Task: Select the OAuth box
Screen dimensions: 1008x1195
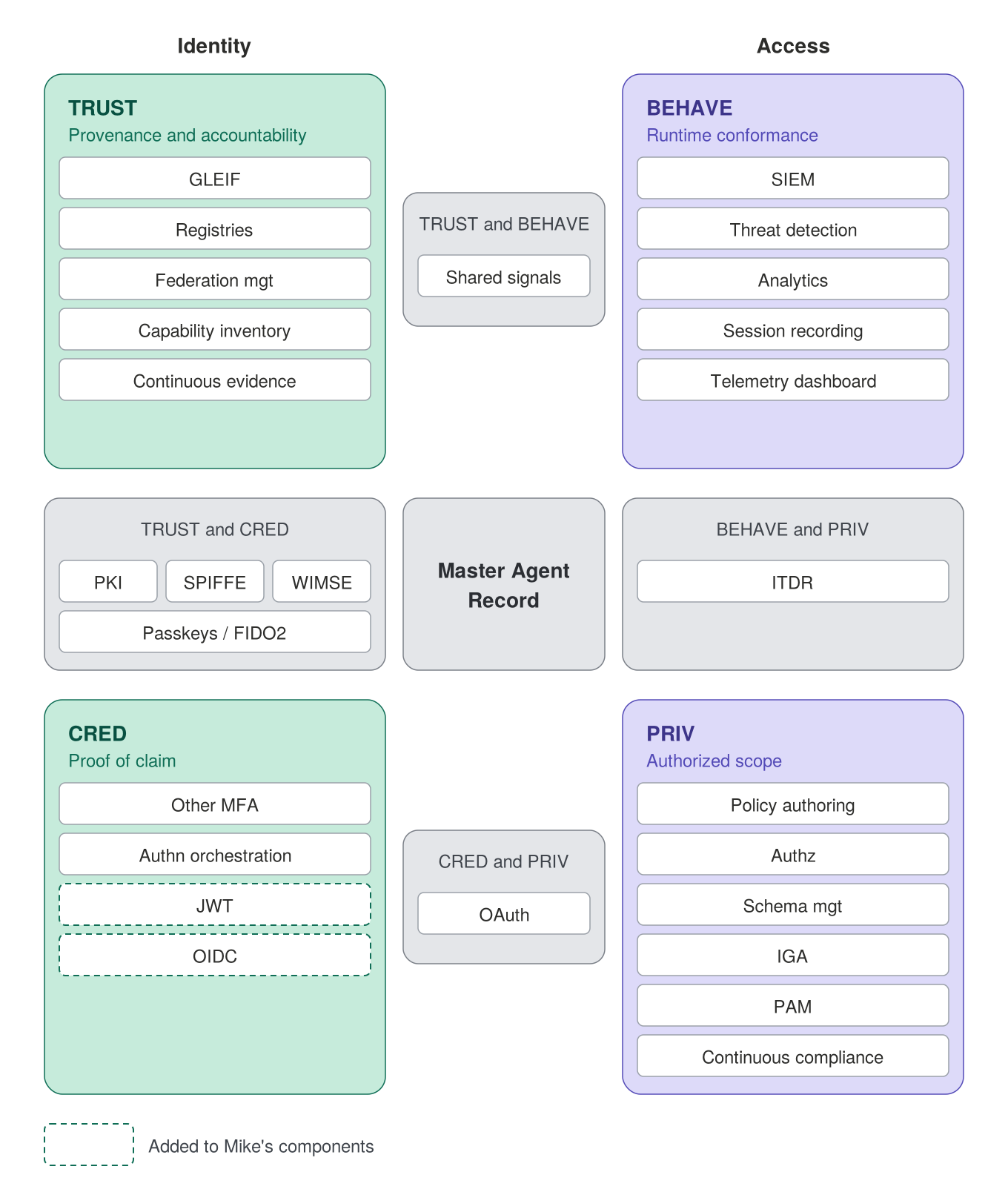Action: tap(504, 913)
